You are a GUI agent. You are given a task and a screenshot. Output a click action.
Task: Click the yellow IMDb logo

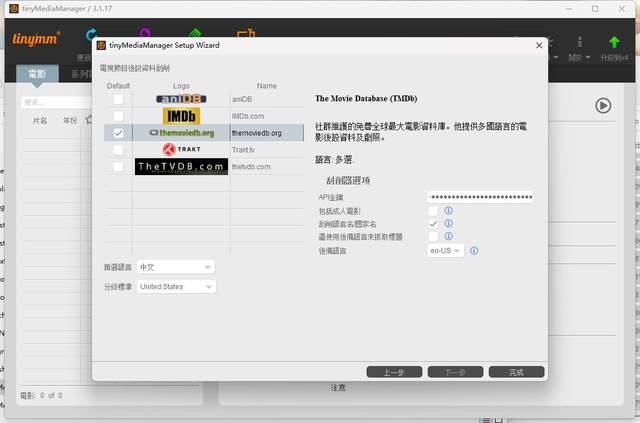(181, 116)
